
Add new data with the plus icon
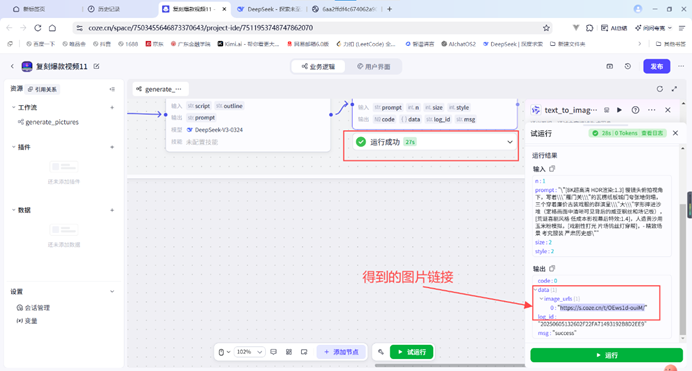112,210
